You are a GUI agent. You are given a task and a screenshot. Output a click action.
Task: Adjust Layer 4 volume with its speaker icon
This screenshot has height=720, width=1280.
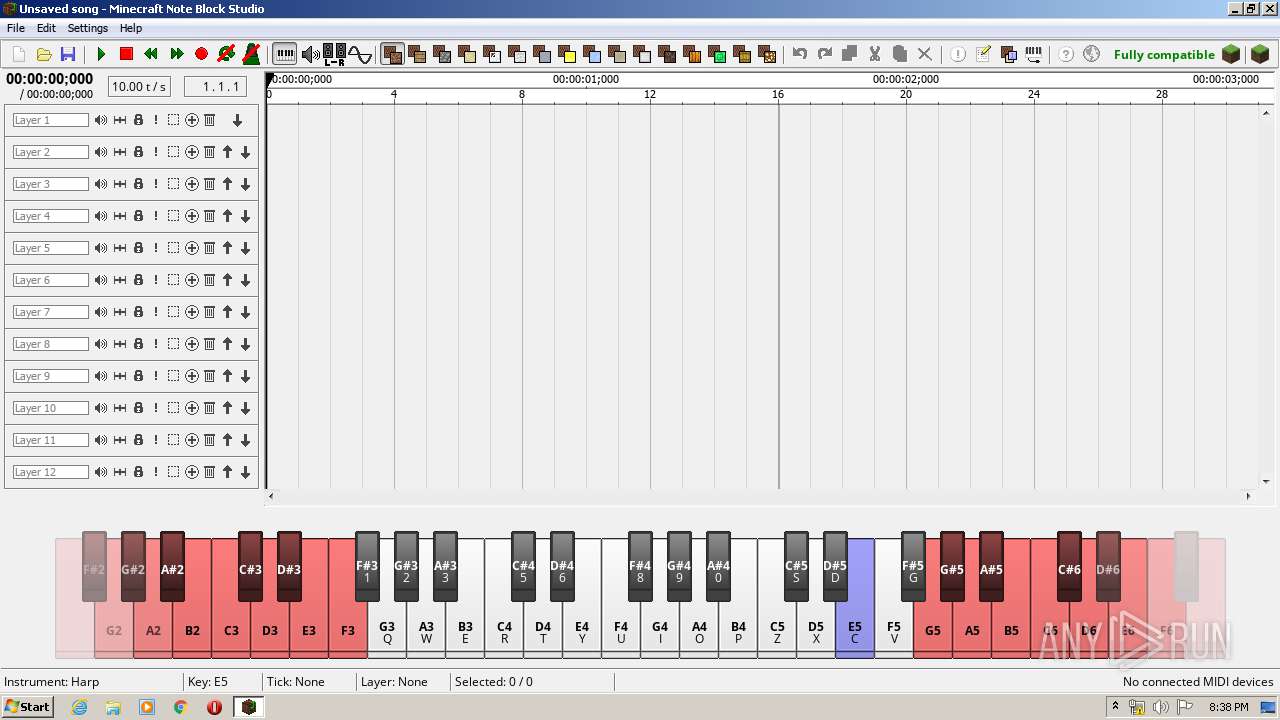point(101,216)
